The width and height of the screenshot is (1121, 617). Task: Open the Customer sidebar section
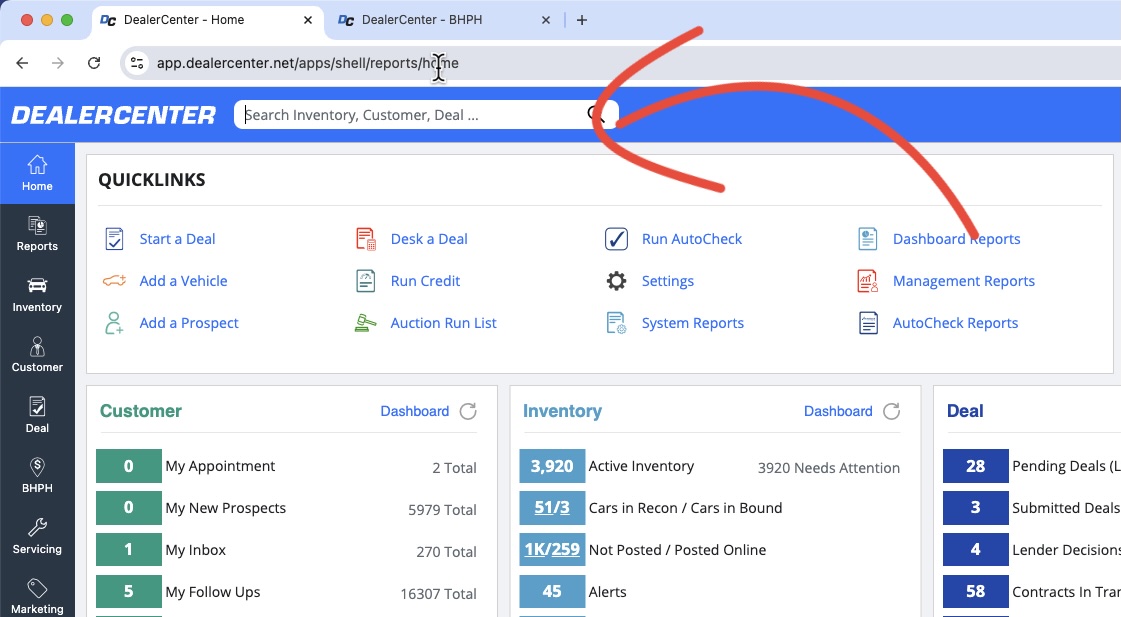tap(37, 355)
